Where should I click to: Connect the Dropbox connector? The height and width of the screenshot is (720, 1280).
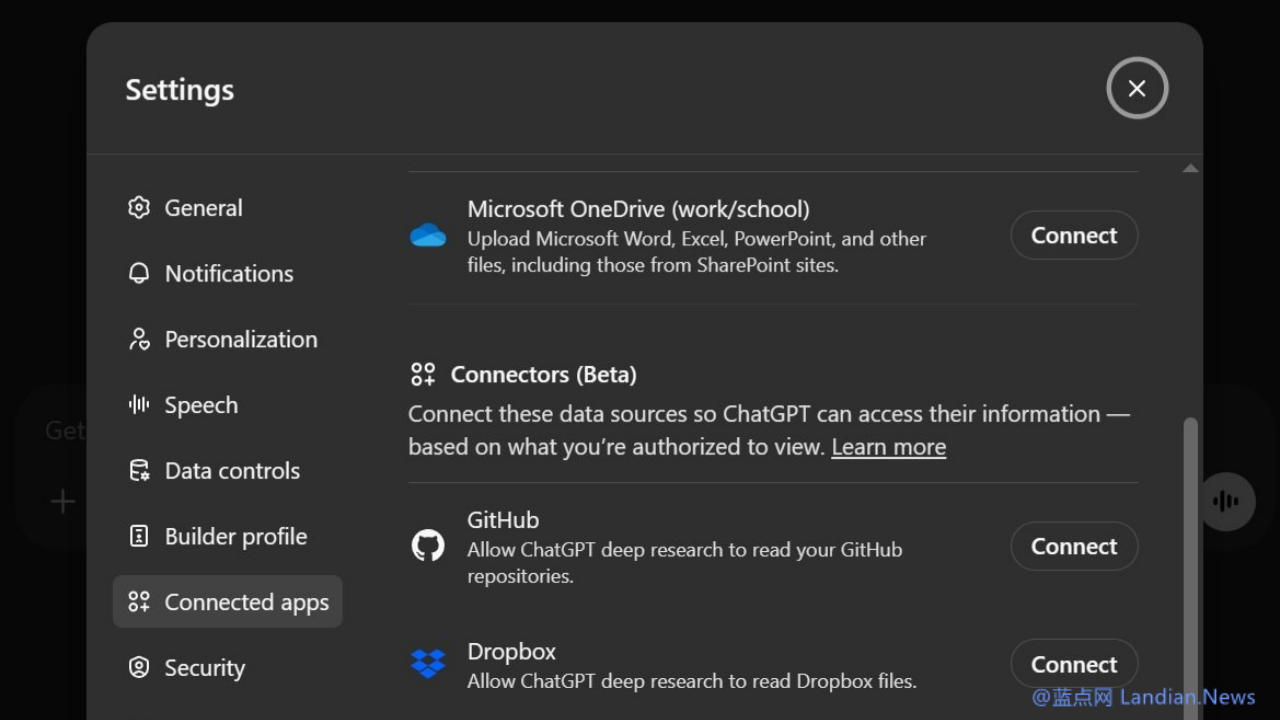pyautogui.click(x=1074, y=664)
